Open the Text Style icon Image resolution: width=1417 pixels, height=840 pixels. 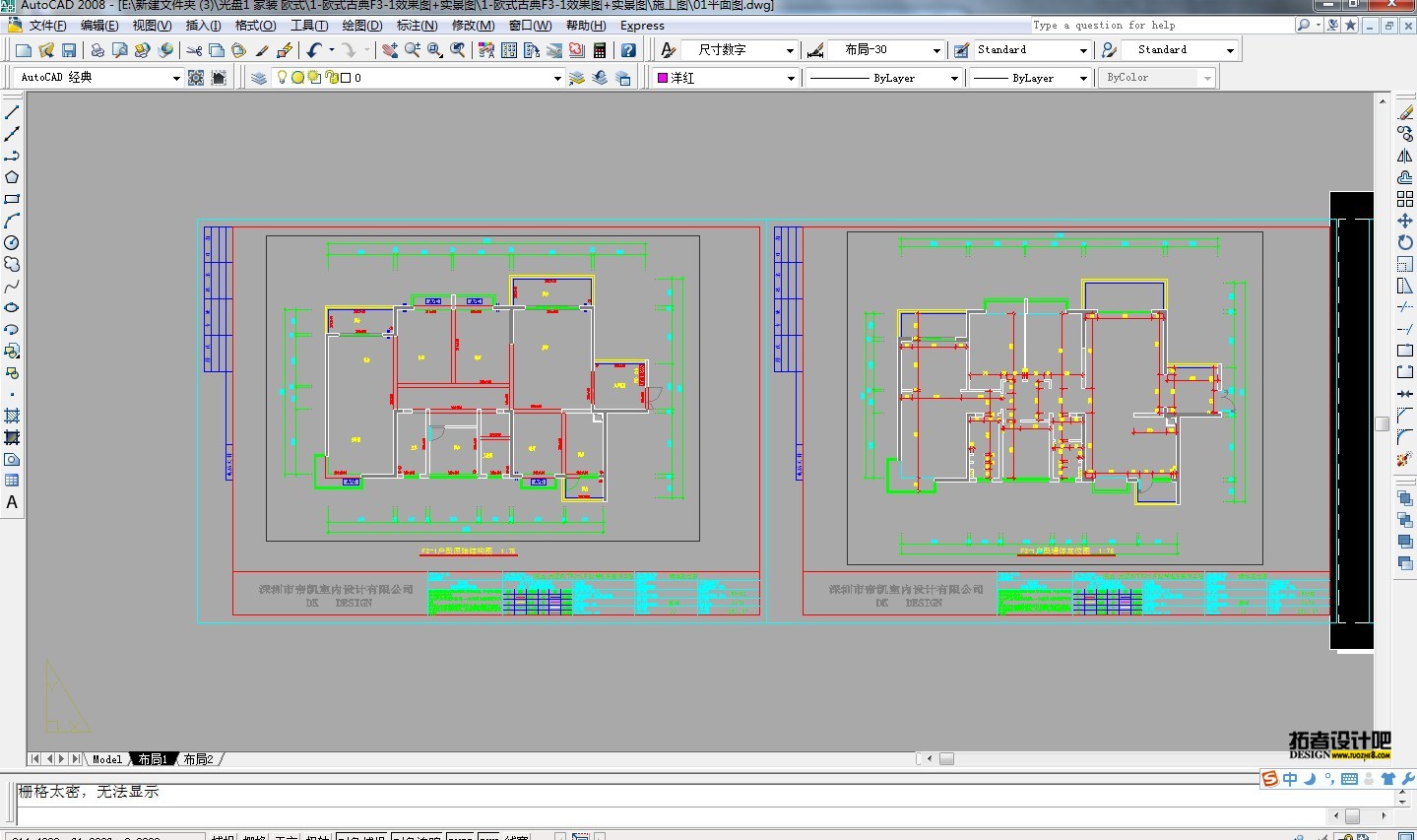click(669, 50)
